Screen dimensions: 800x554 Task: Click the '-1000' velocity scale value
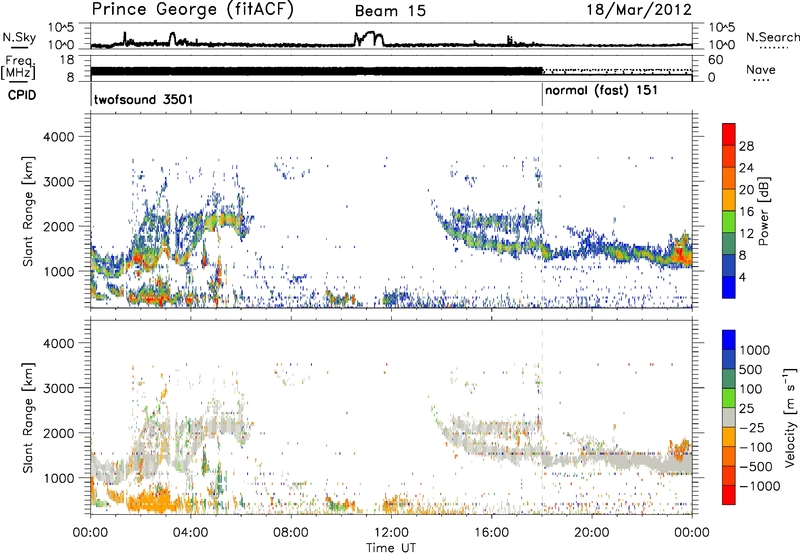pyautogui.click(x=759, y=486)
